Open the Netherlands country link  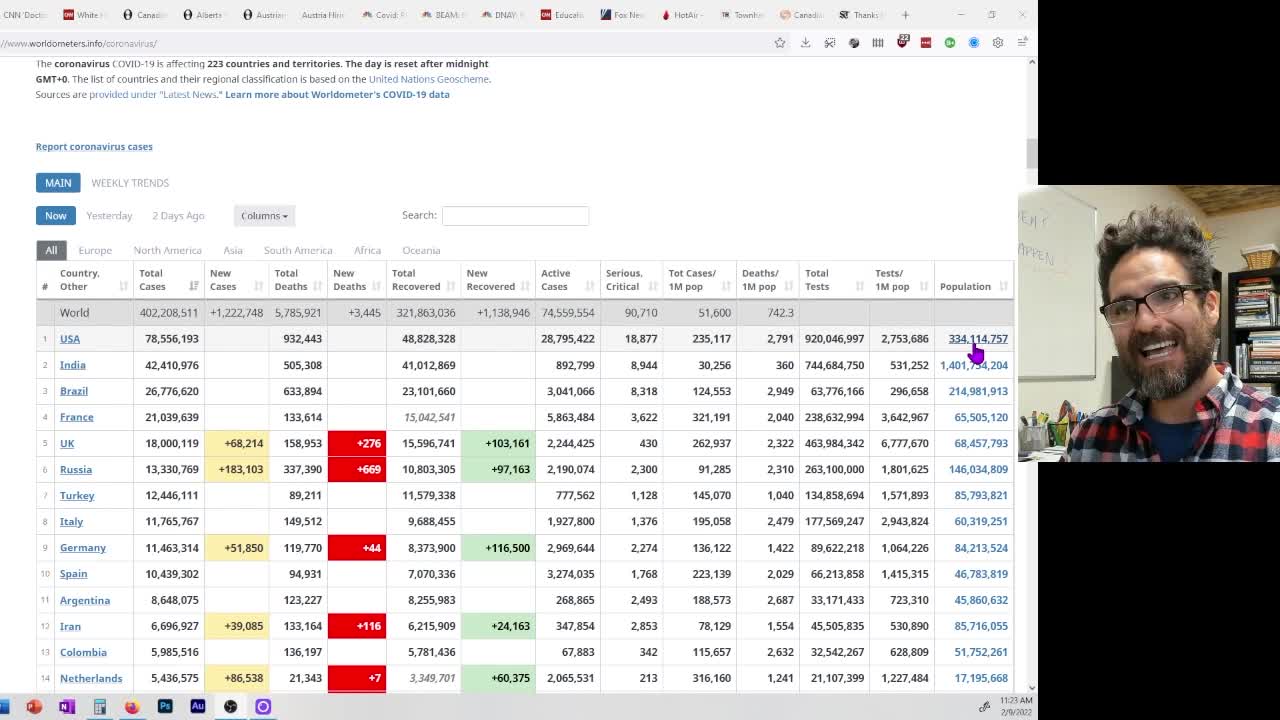click(x=91, y=678)
